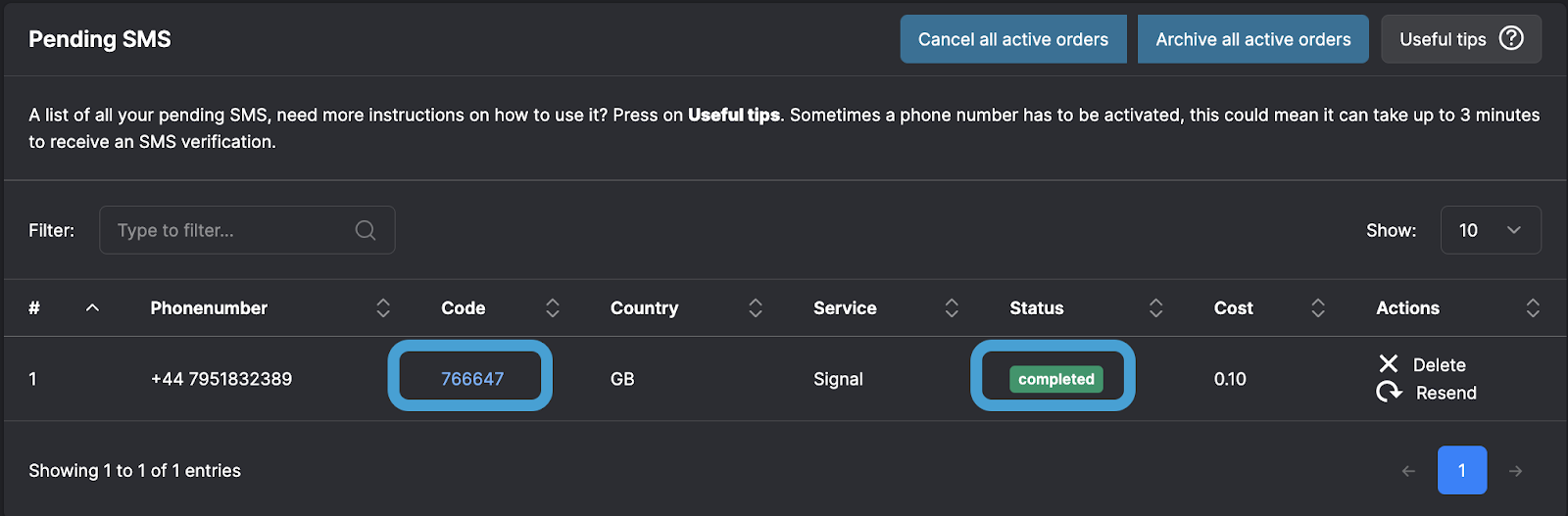Select page 1 in pagination
Viewport: 1568px width, 516px height.
pos(1462,470)
